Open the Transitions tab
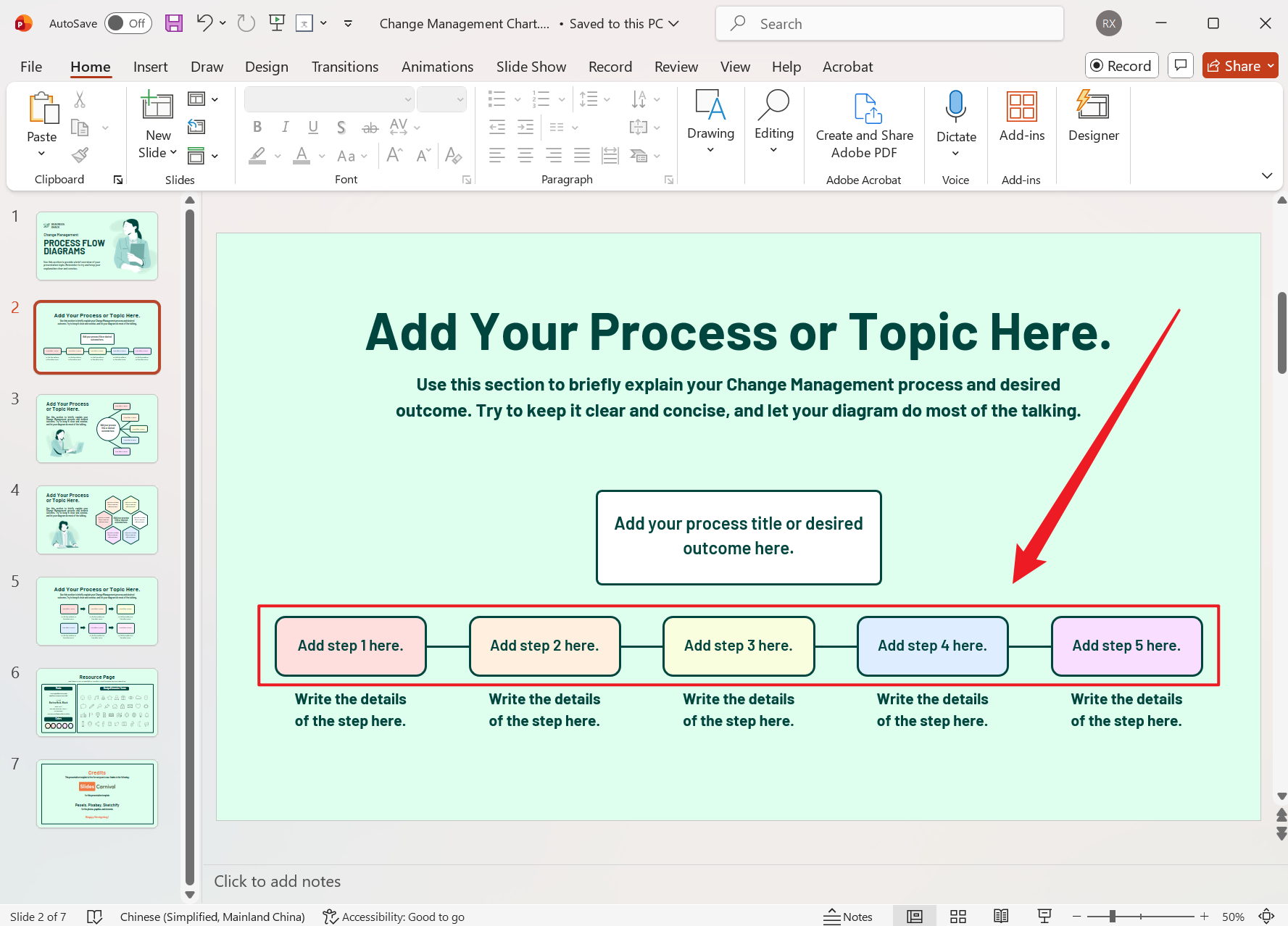The width and height of the screenshot is (1288, 926). point(344,67)
